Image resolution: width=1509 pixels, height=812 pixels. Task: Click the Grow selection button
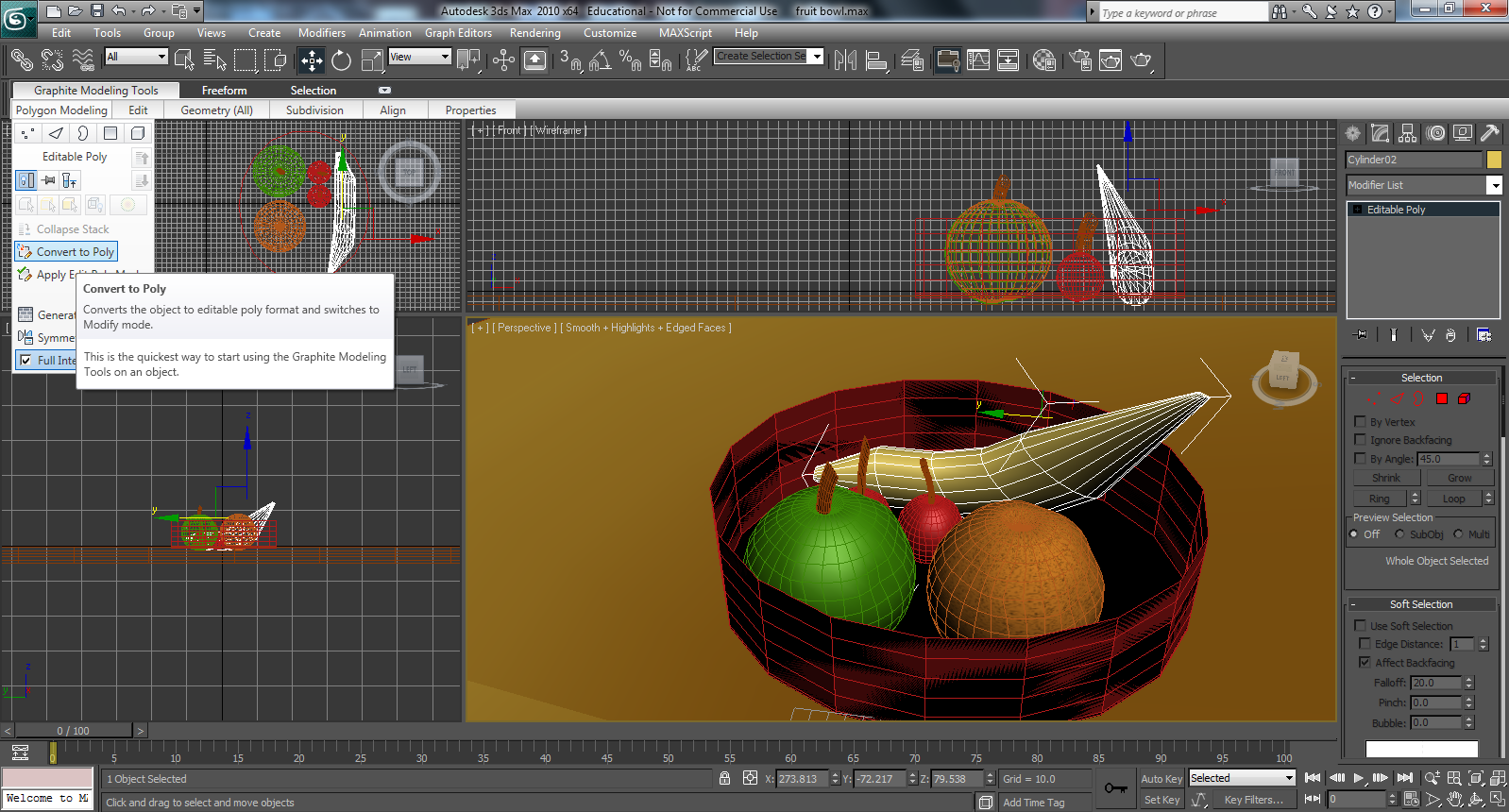pyautogui.click(x=1459, y=478)
